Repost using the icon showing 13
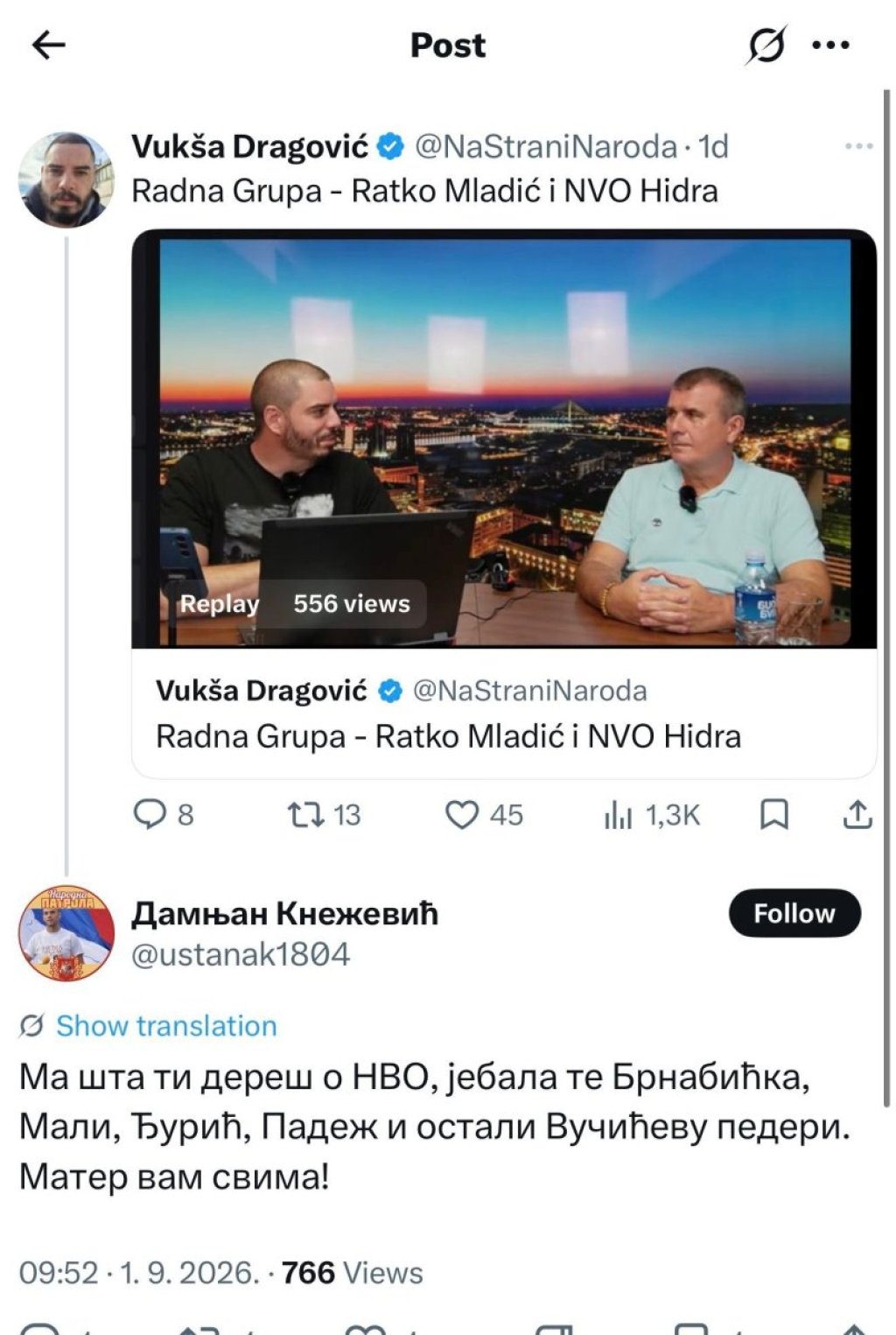The width and height of the screenshot is (896, 1335). (324, 815)
